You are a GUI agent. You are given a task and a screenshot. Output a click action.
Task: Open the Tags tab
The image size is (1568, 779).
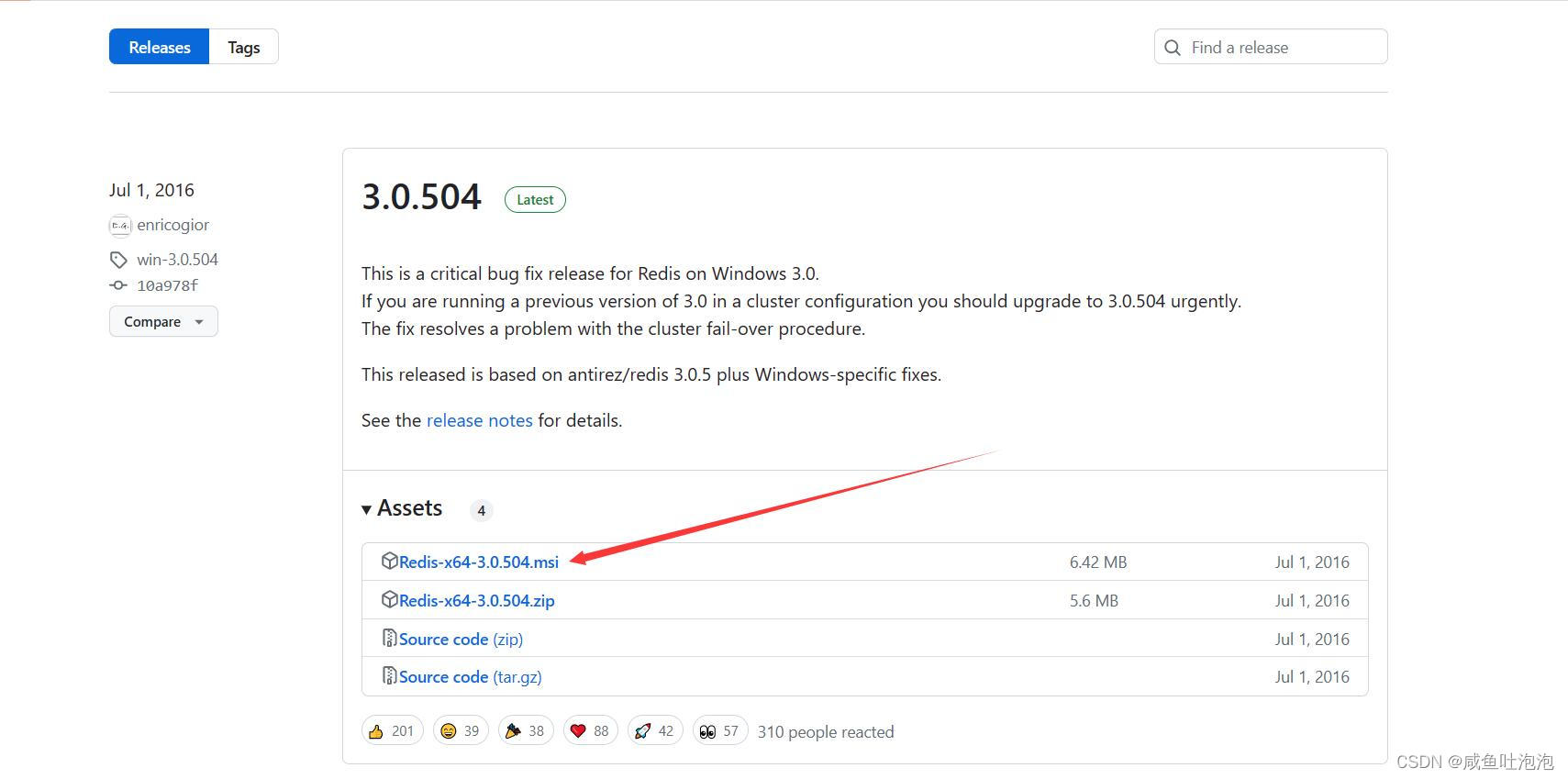(x=244, y=47)
